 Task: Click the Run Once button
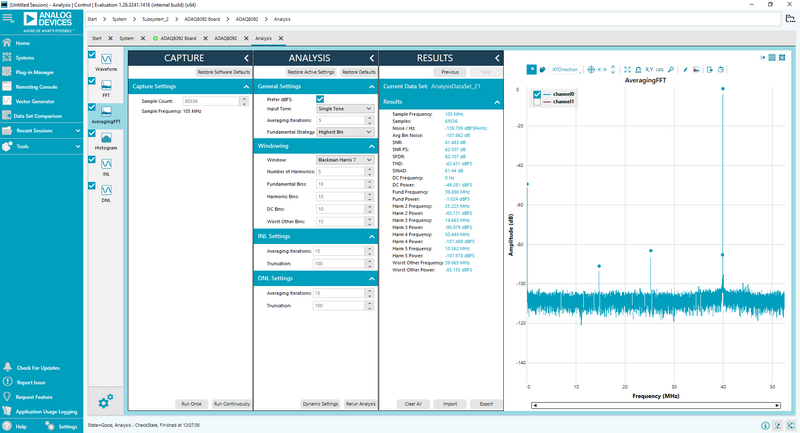(190, 403)
